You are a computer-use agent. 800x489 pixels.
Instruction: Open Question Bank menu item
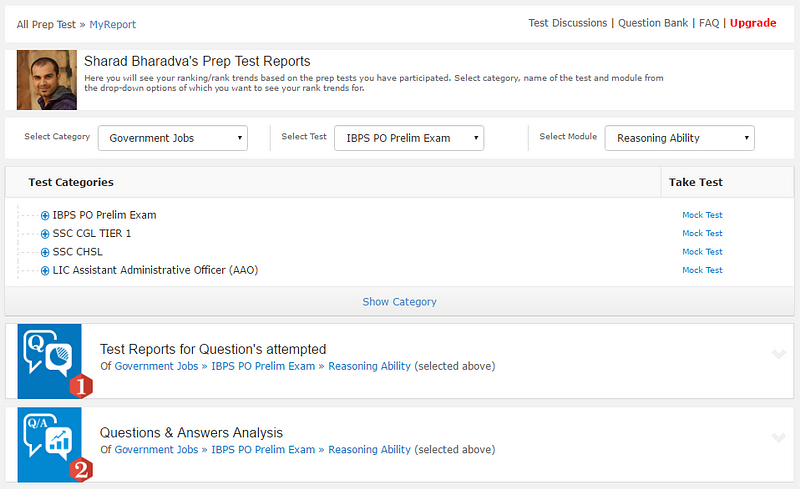click(x=653, y=23)
